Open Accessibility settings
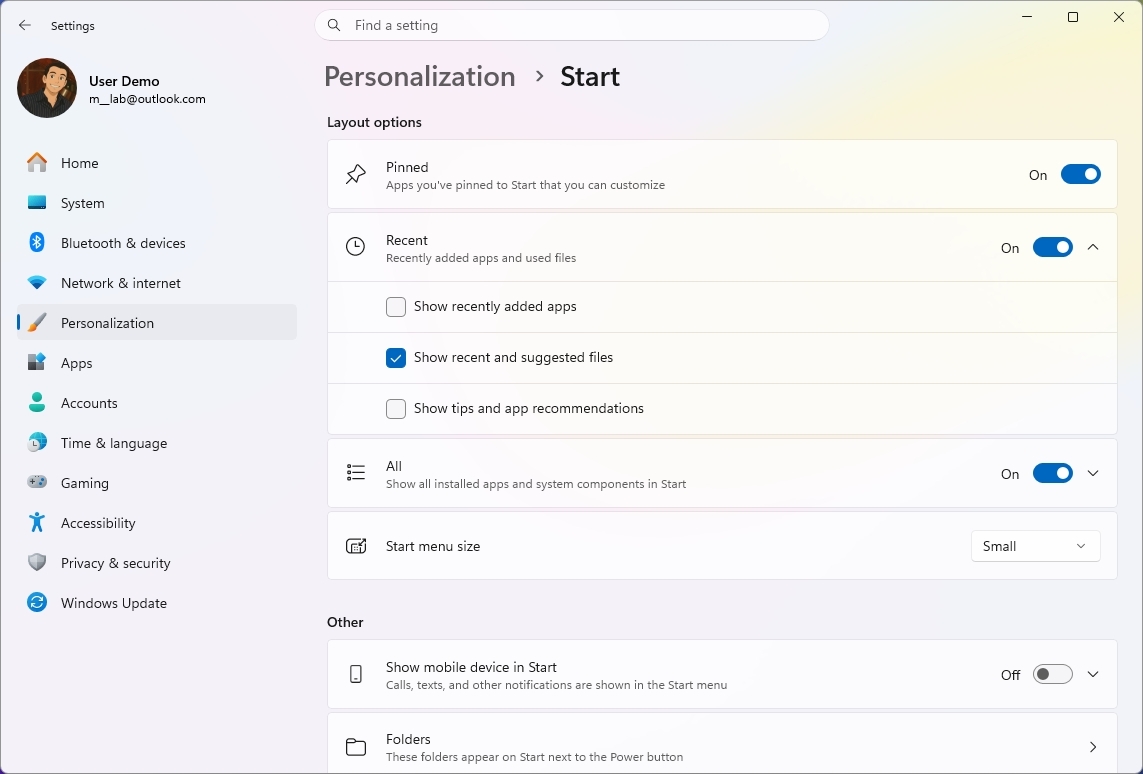Screen dimensions: 1143x774 pos(157,523)
